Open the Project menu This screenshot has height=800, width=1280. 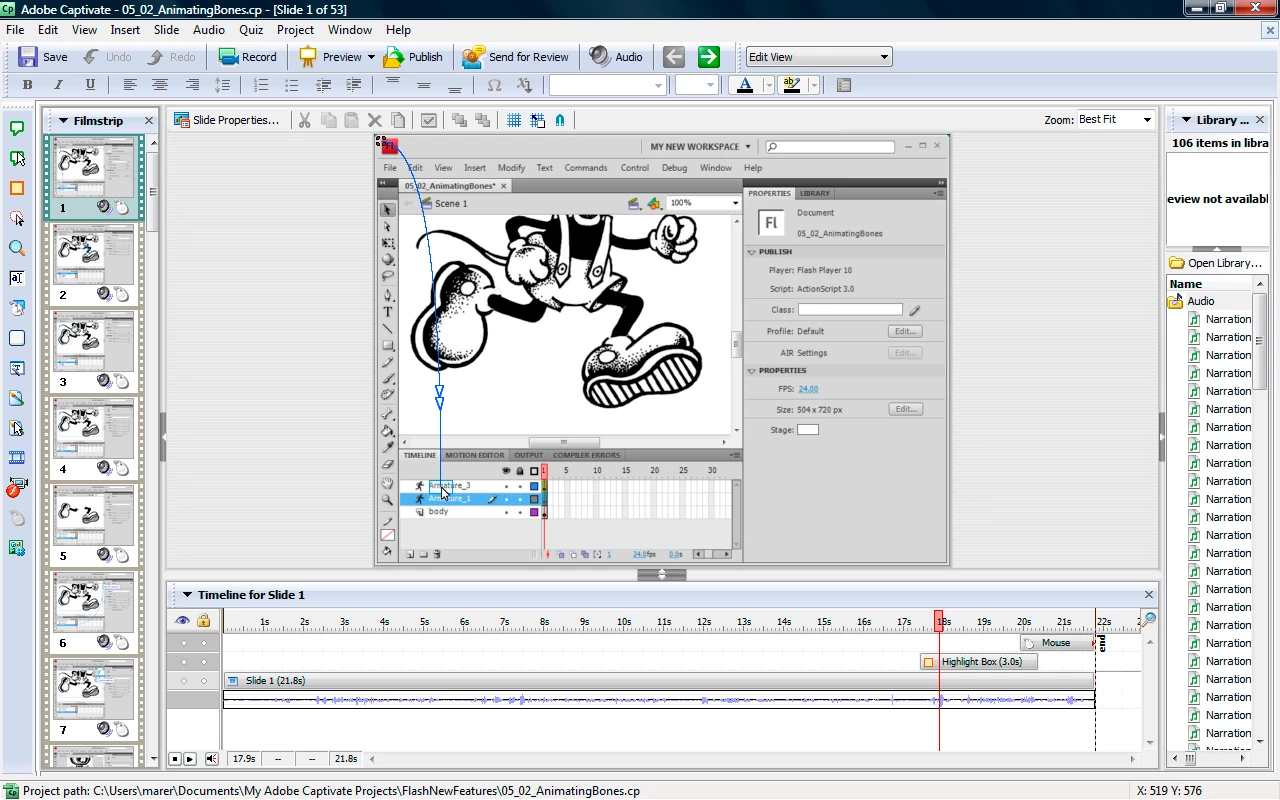(x=295, y=30)
